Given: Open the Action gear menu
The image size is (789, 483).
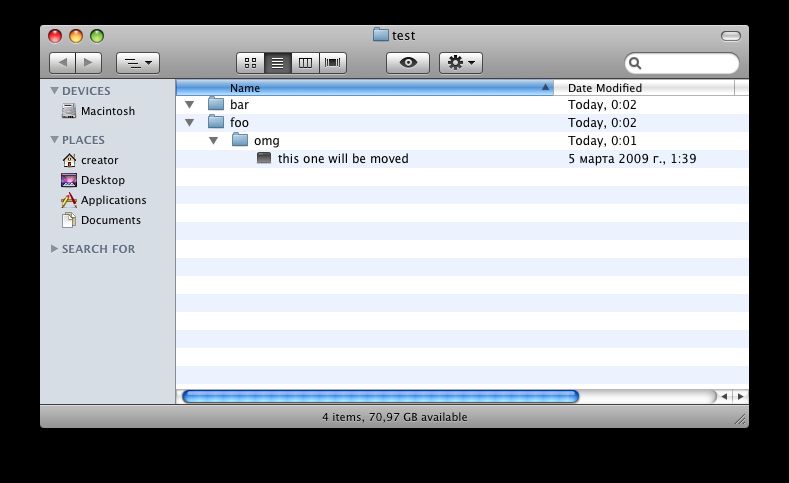Looking at the screenshot, I should pos(461,63).
